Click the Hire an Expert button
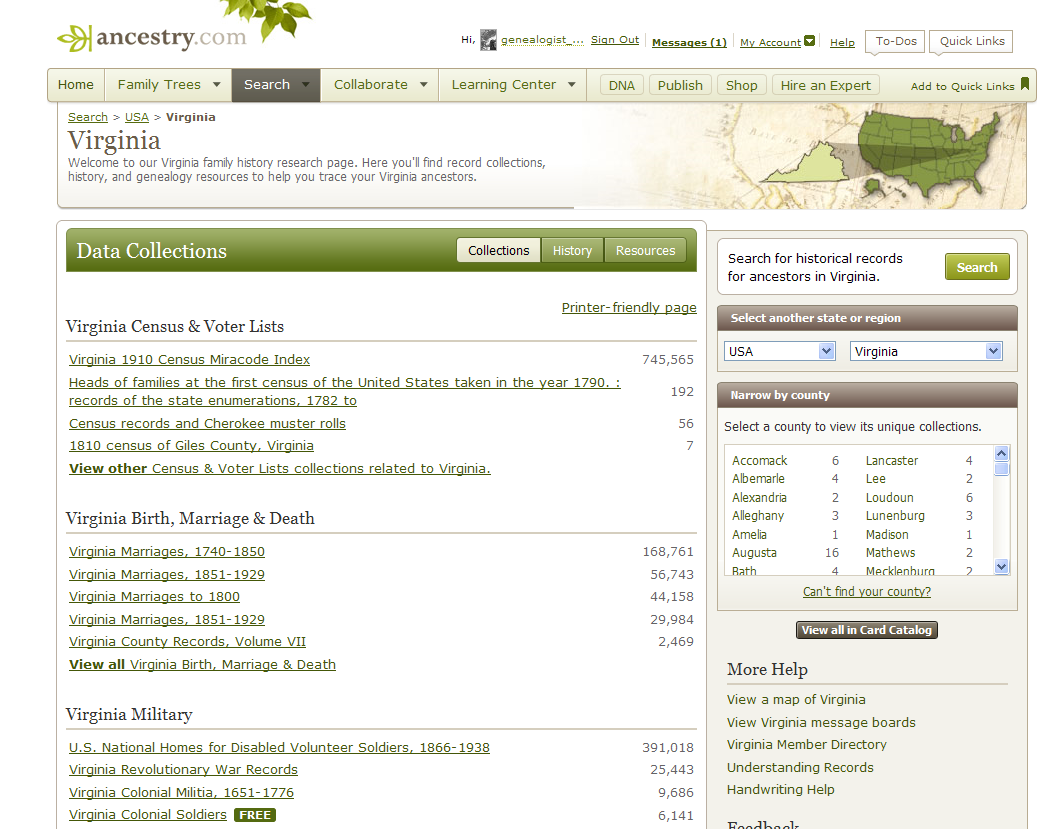The width and height of the screenshot is (1053, 829). click(825, 85)
